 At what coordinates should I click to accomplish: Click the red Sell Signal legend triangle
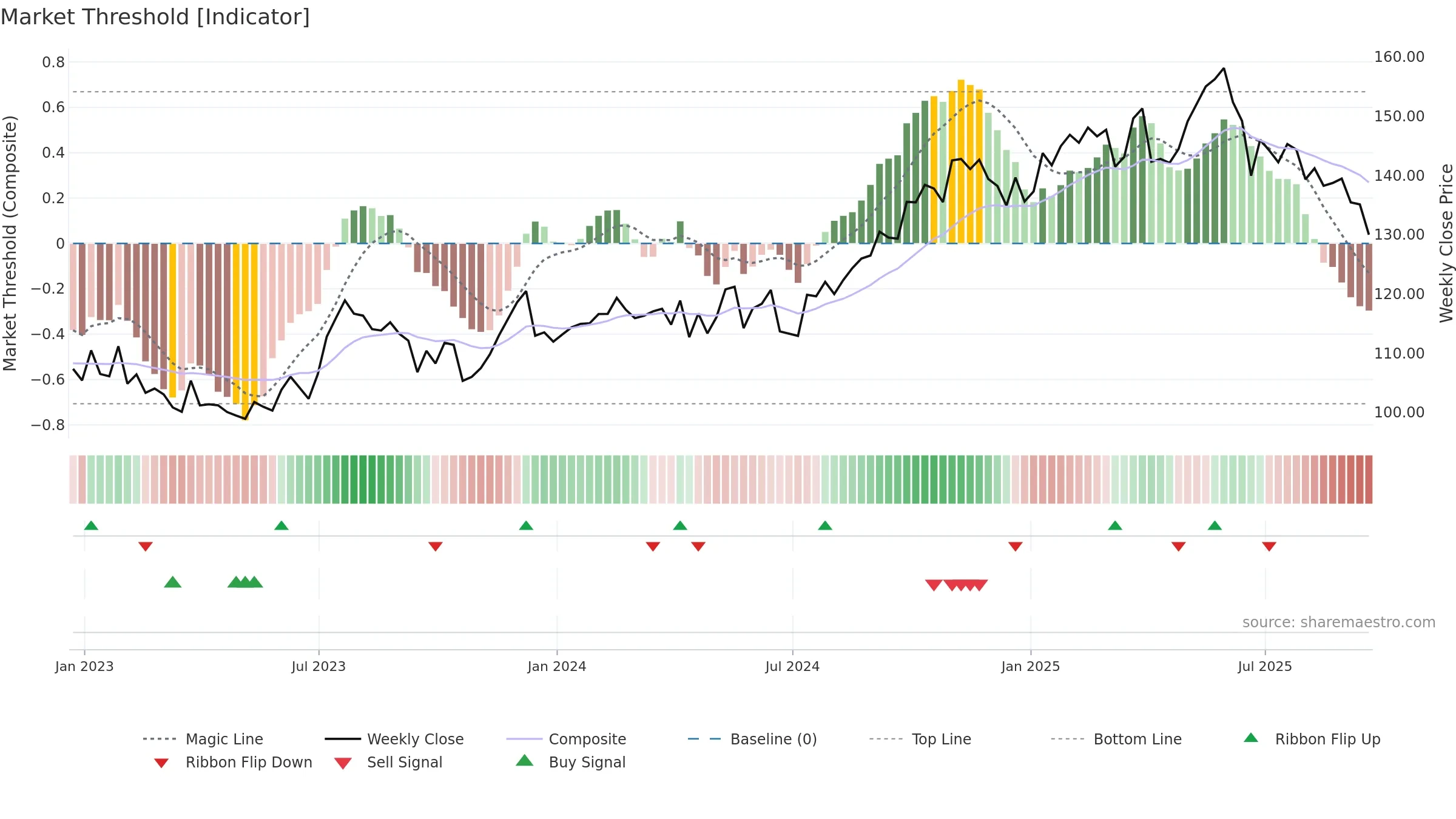click(343, 763)
